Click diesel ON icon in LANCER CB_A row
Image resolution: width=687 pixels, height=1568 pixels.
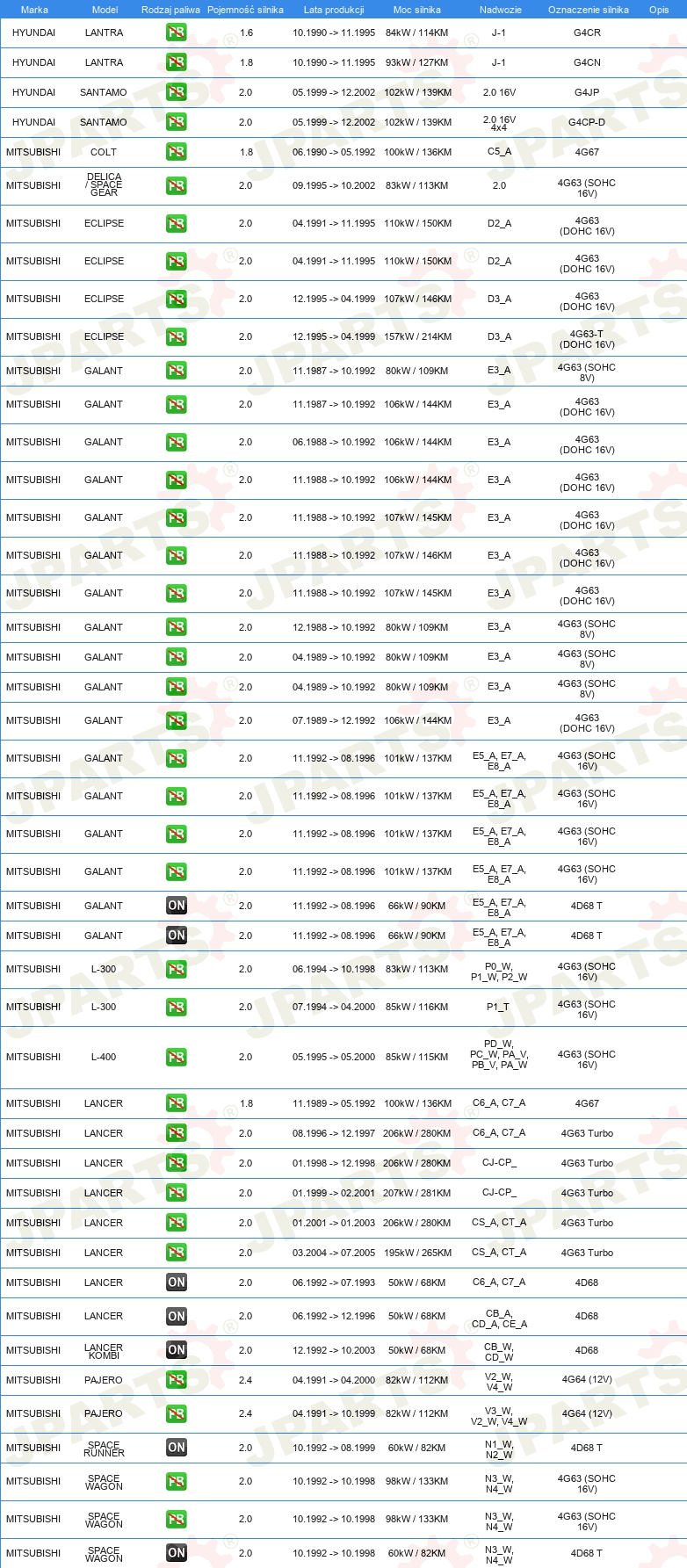tap(177, 1316)
